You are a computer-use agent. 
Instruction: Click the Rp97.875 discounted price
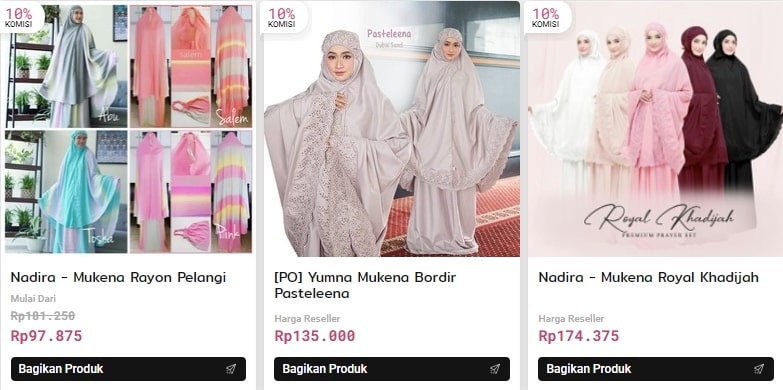(x=46, y=336)
